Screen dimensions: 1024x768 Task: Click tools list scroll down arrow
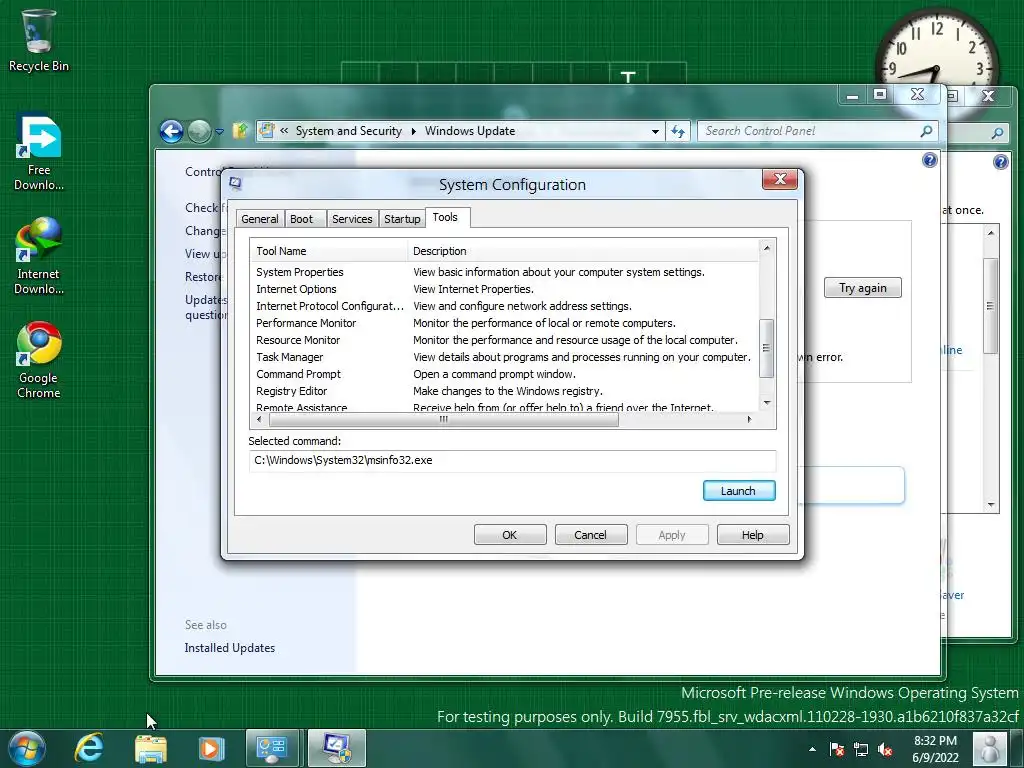767,403
